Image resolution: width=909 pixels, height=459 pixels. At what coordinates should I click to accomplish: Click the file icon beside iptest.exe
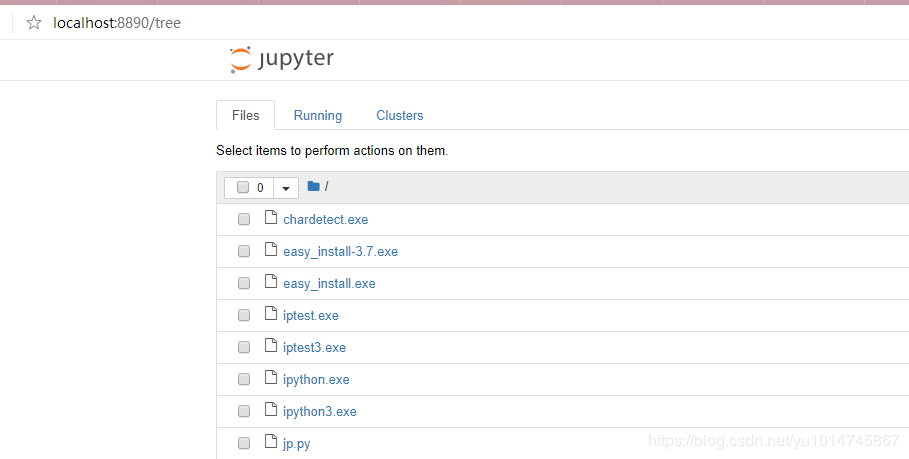(270, 314)
